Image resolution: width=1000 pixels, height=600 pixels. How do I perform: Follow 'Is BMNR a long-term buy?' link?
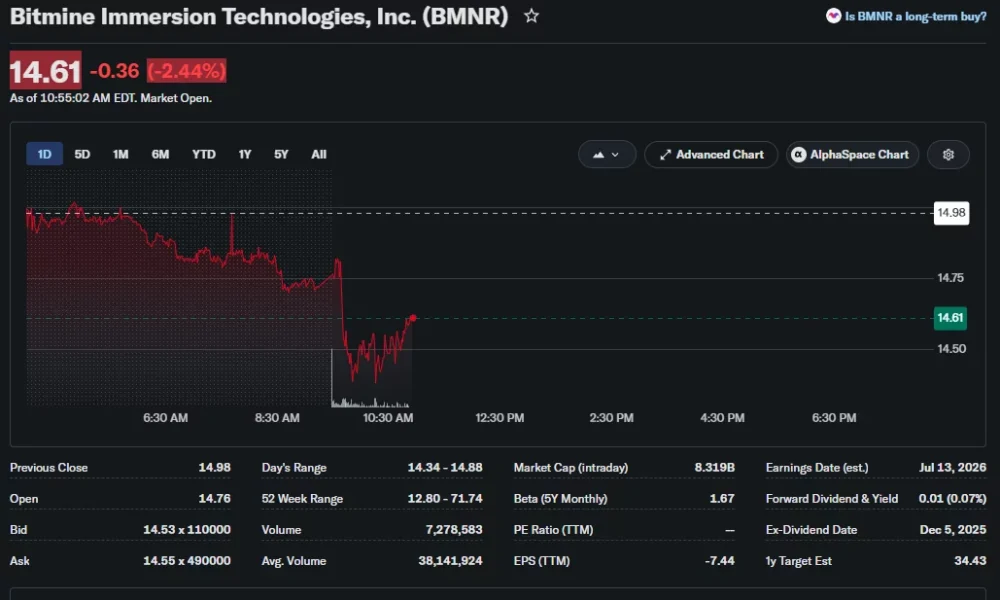click(906, 16)
